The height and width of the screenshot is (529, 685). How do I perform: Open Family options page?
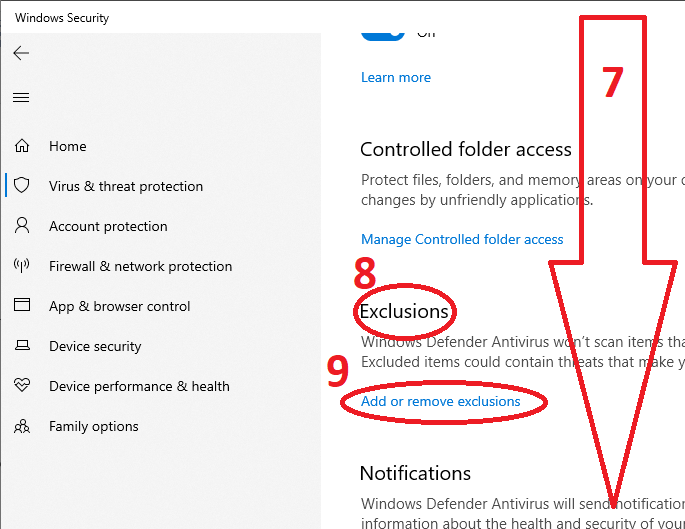94,426
